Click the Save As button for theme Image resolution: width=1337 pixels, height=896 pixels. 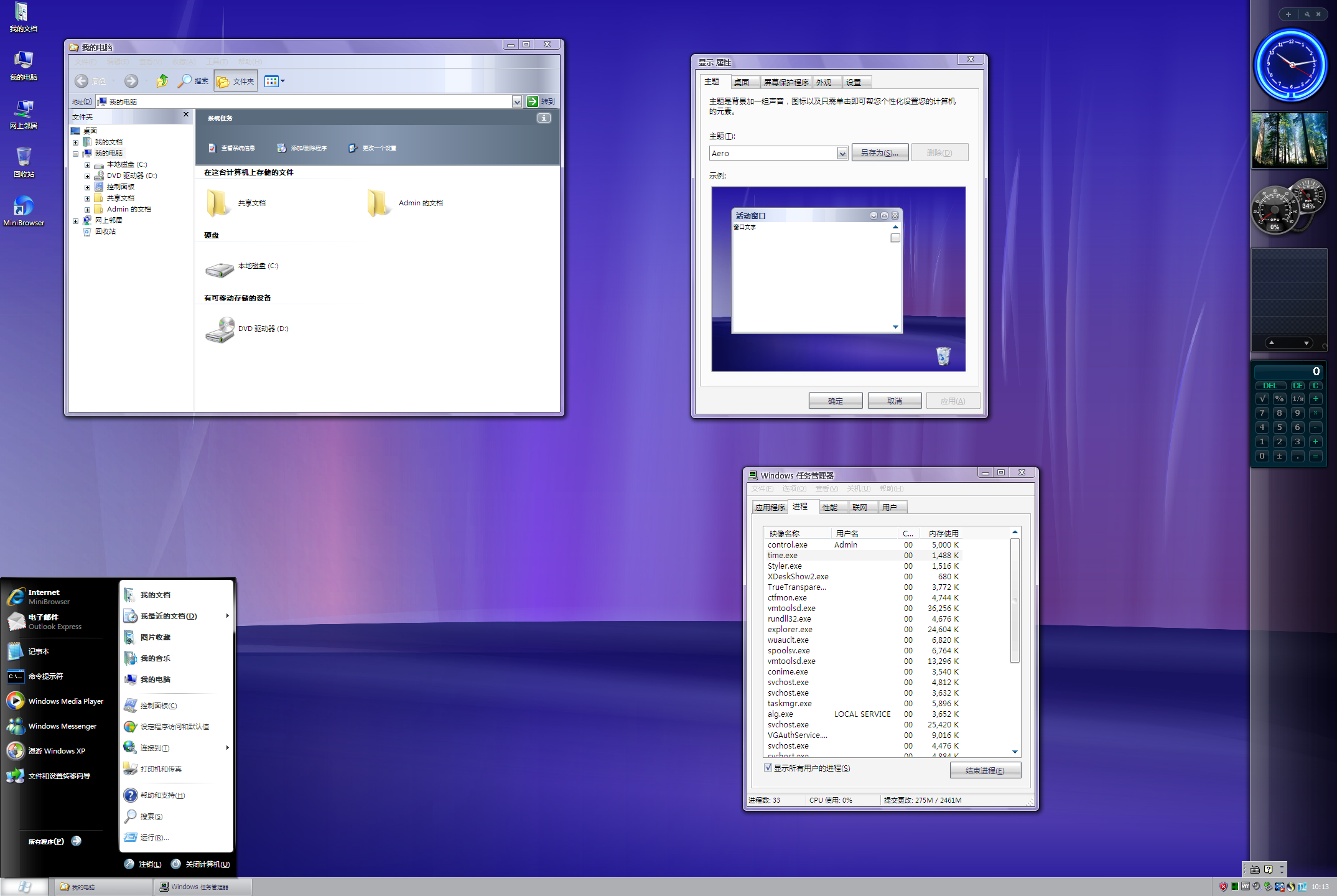879,153
